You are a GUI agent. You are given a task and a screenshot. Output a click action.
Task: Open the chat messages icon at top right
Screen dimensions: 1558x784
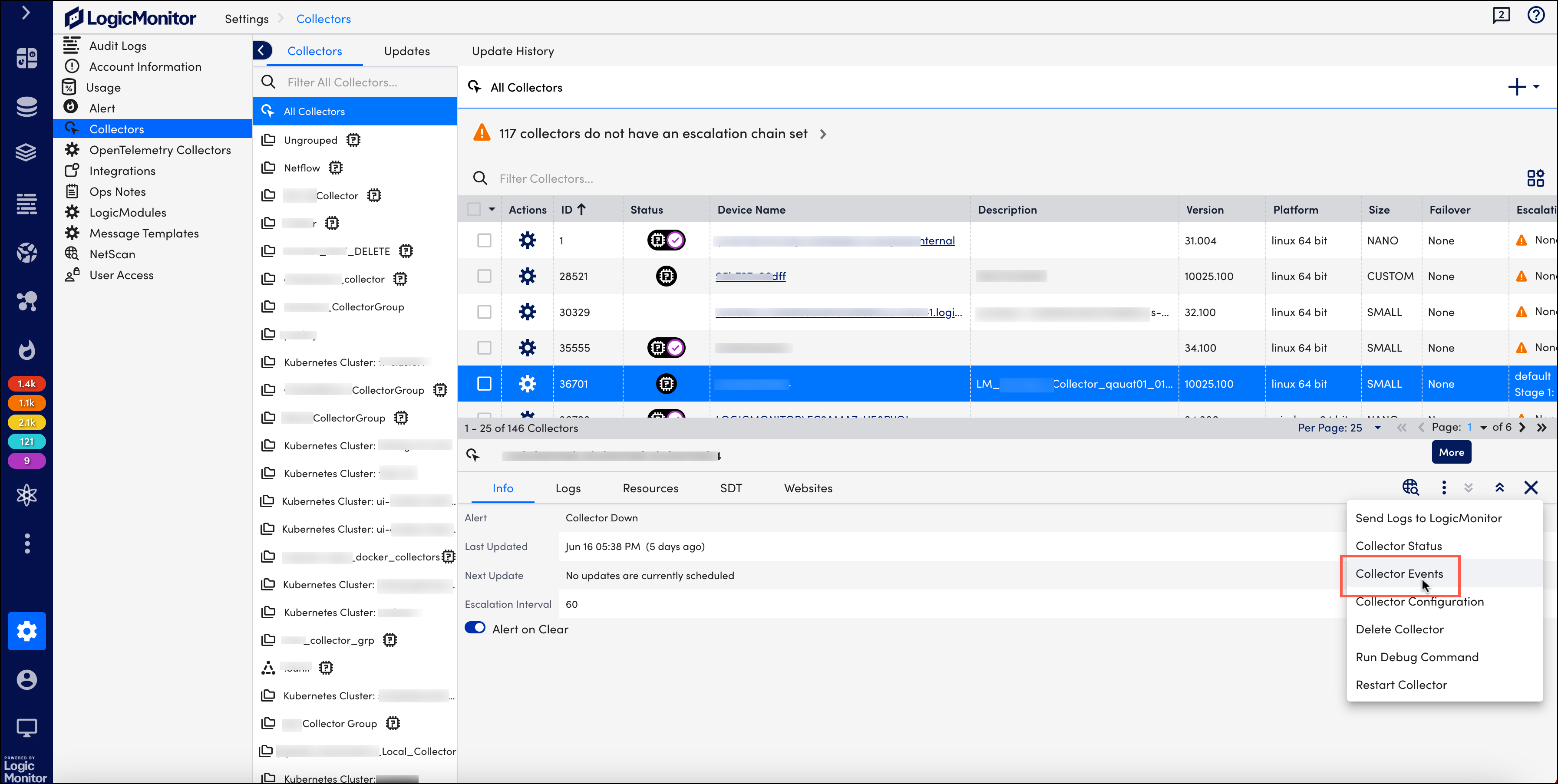coord(1501,15)
